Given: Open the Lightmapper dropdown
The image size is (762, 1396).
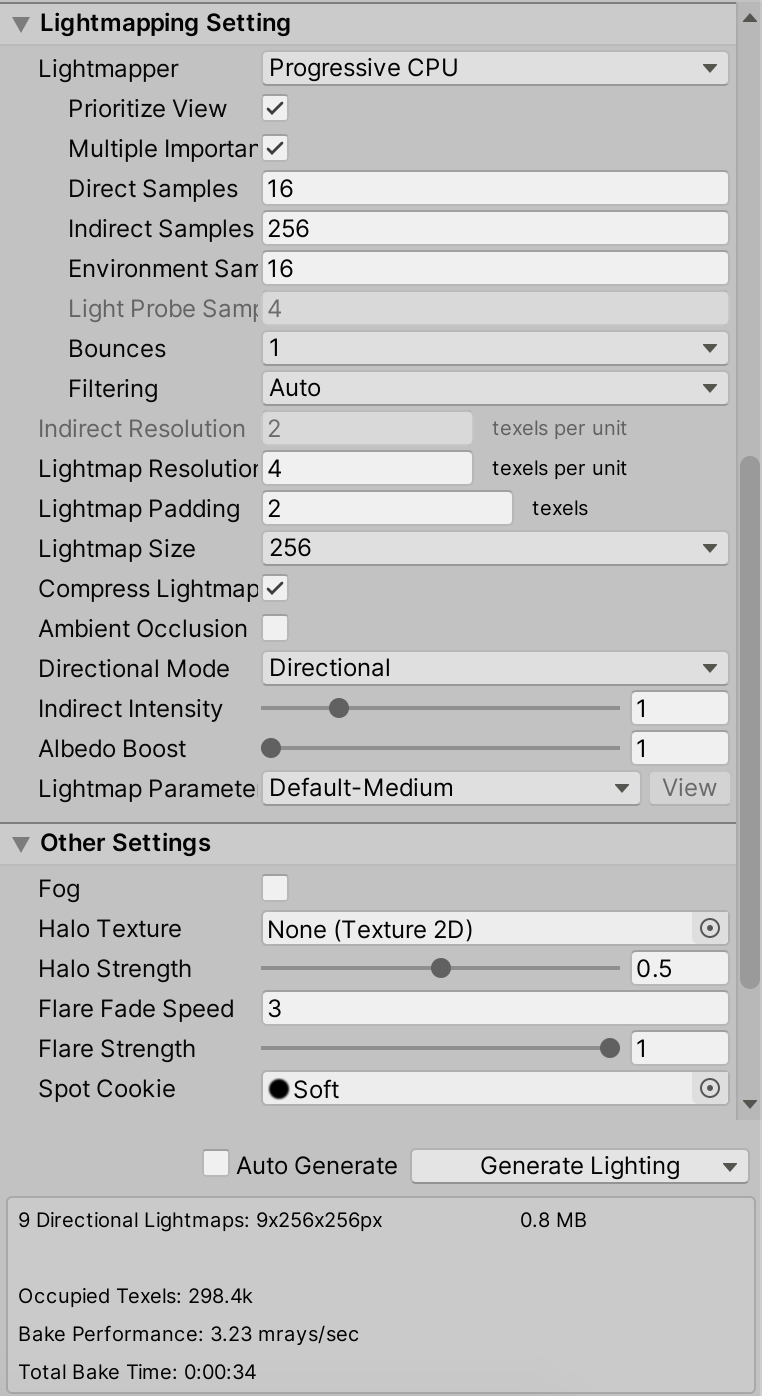Looking at the screenshot, I should [x=494, y=68].
